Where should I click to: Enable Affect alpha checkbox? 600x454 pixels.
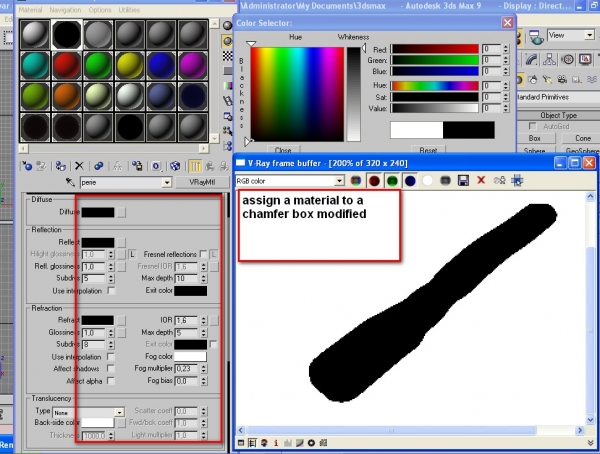pos(111,381)
